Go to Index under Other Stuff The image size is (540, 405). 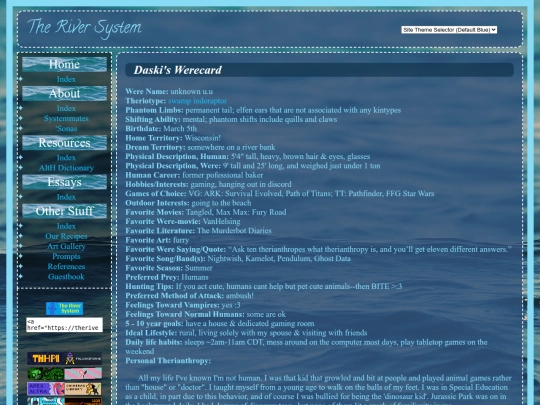coord(66,226)
